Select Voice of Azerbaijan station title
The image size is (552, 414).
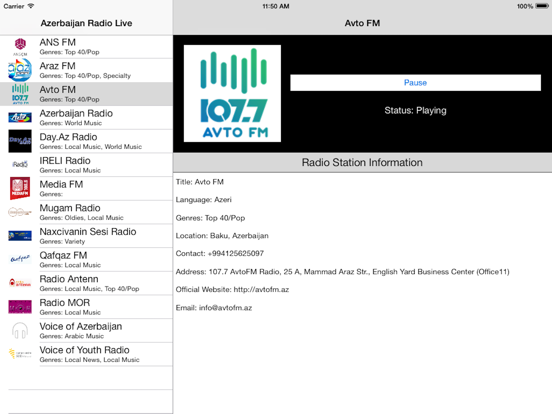tap(81, 326)
